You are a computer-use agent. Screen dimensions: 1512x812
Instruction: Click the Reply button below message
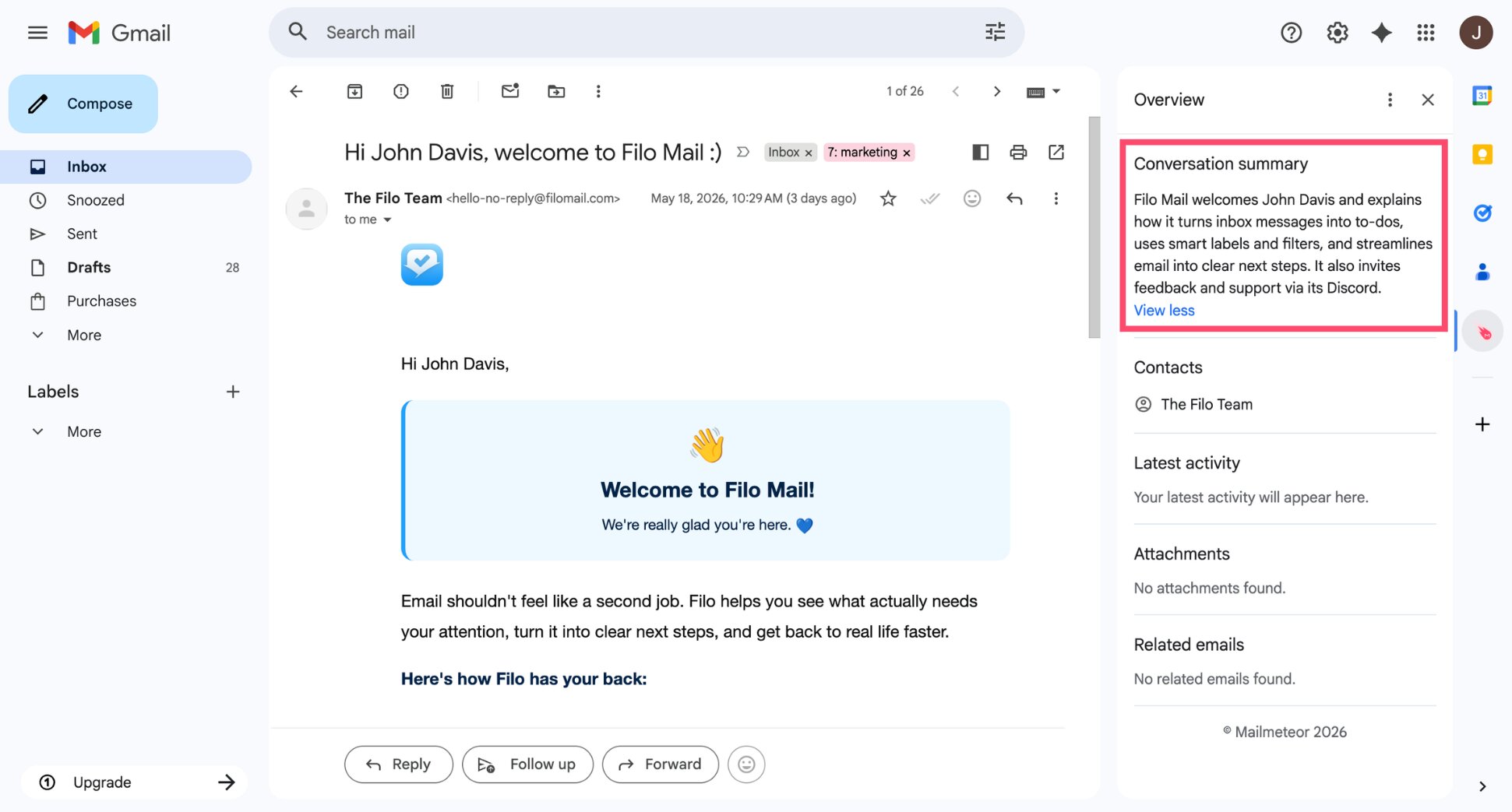tap(399, 765)
